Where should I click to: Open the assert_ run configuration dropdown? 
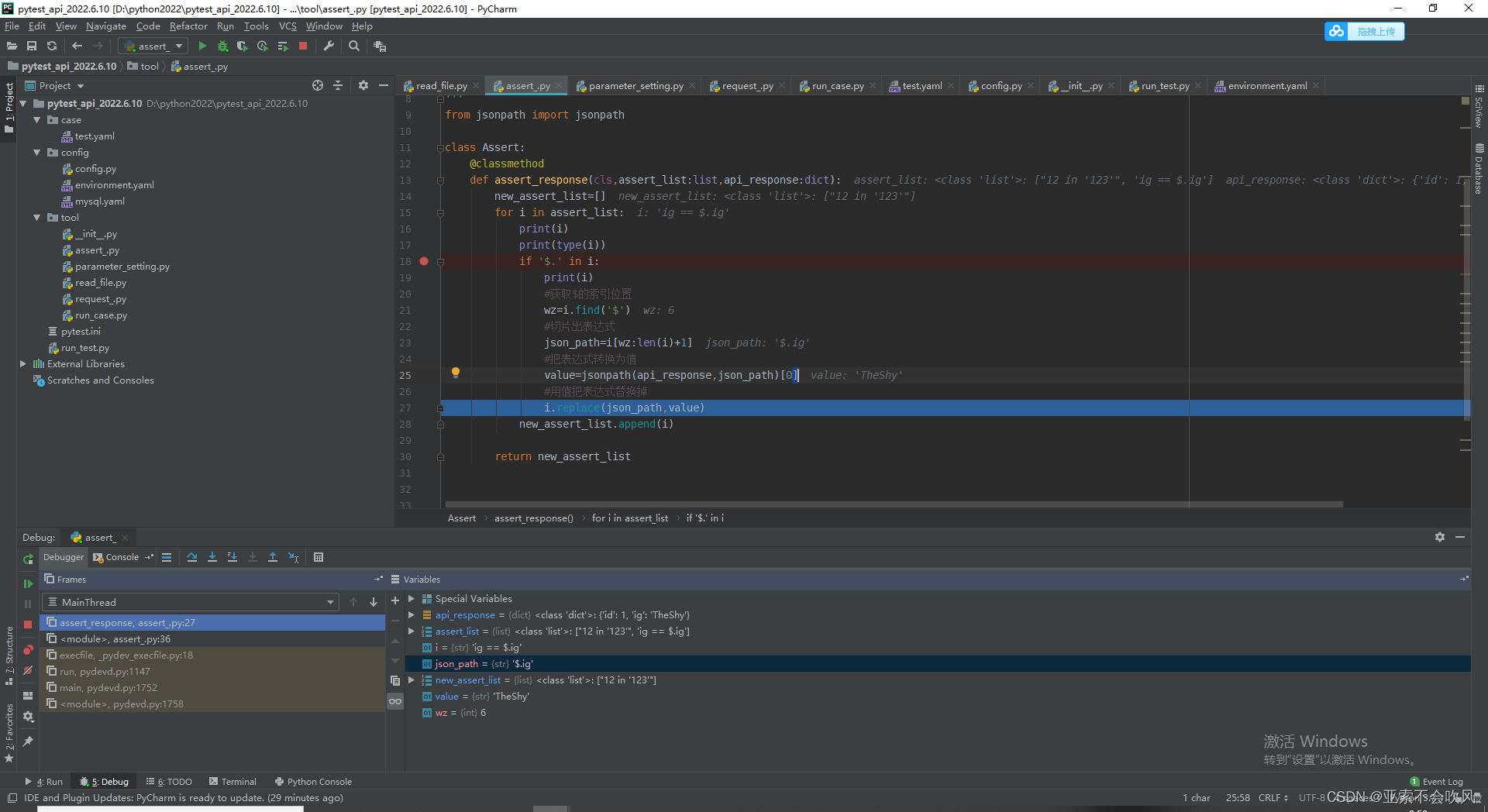click(153, 46)
